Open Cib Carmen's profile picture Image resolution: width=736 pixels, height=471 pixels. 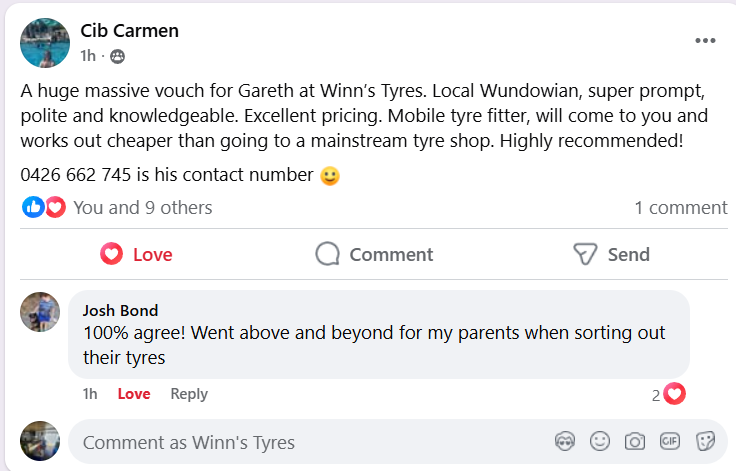45,43
